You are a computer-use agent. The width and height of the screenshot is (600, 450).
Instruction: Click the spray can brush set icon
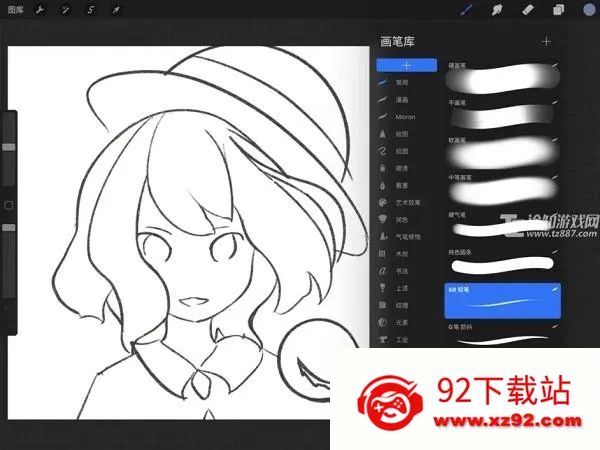[382, 168]
